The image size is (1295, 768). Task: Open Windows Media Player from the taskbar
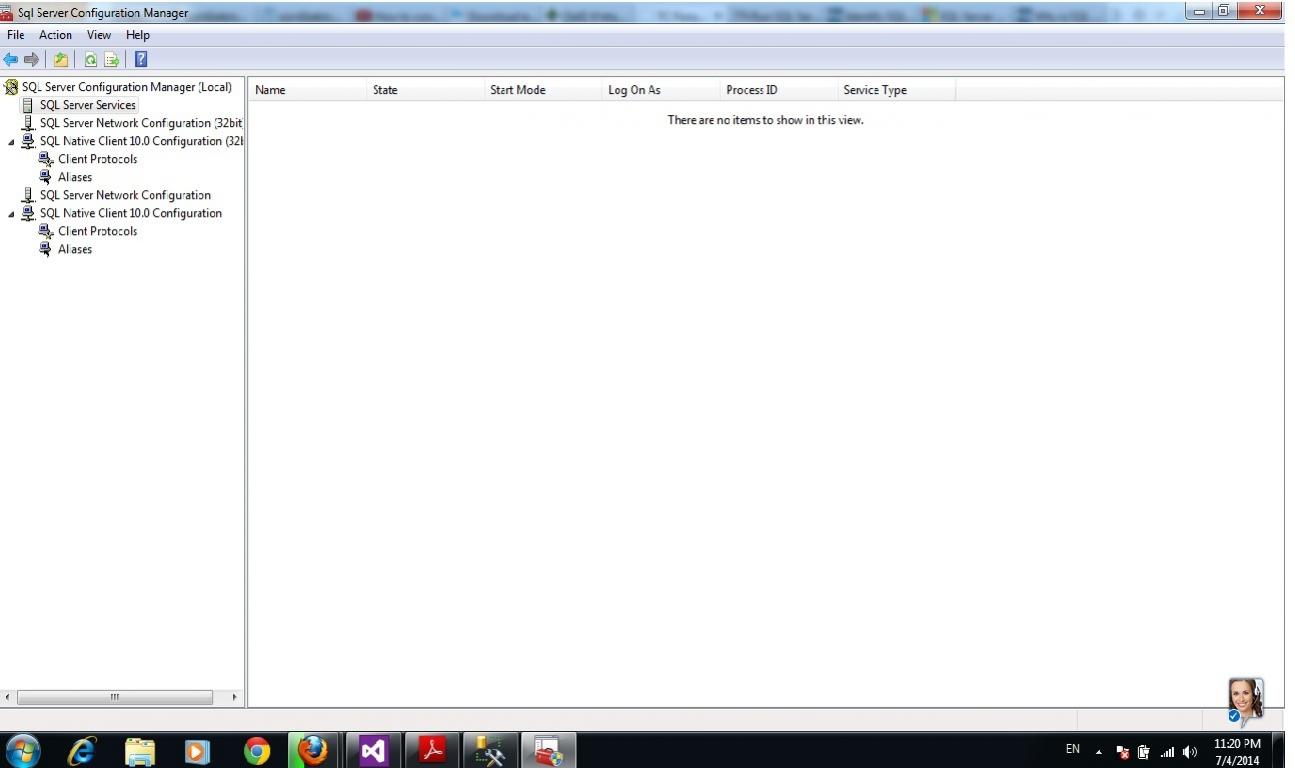pos(198,750)
